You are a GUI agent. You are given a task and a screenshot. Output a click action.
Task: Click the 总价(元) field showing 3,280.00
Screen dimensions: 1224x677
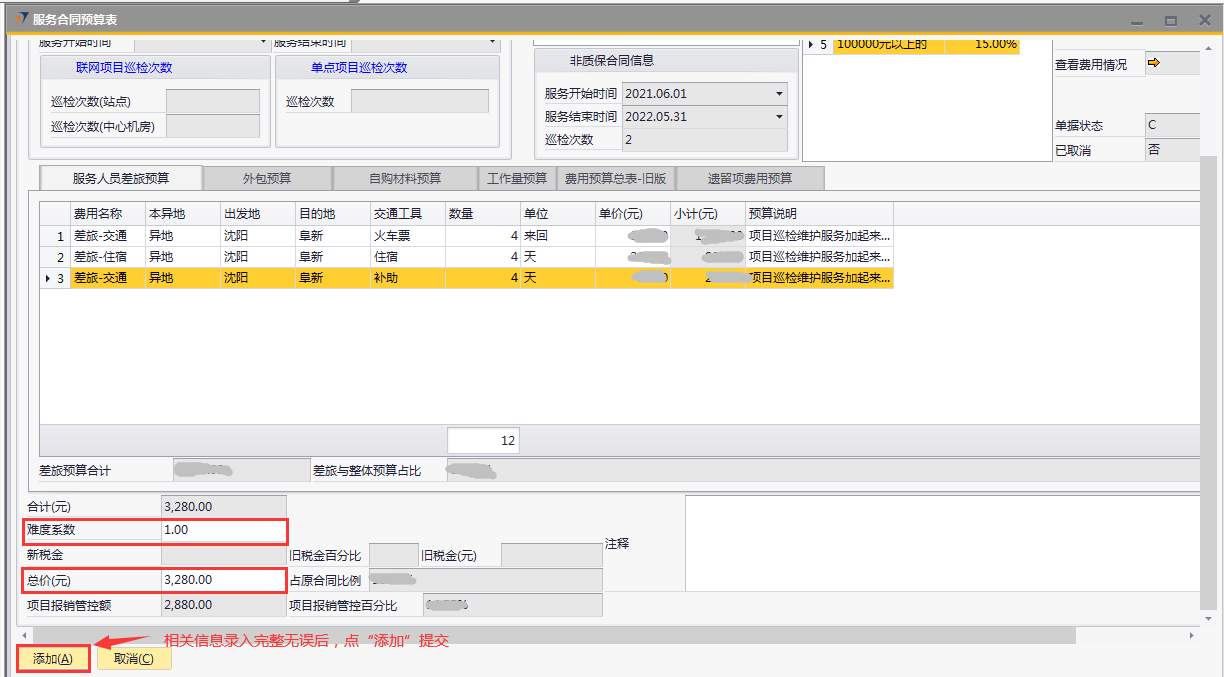[x=223, y=580]
